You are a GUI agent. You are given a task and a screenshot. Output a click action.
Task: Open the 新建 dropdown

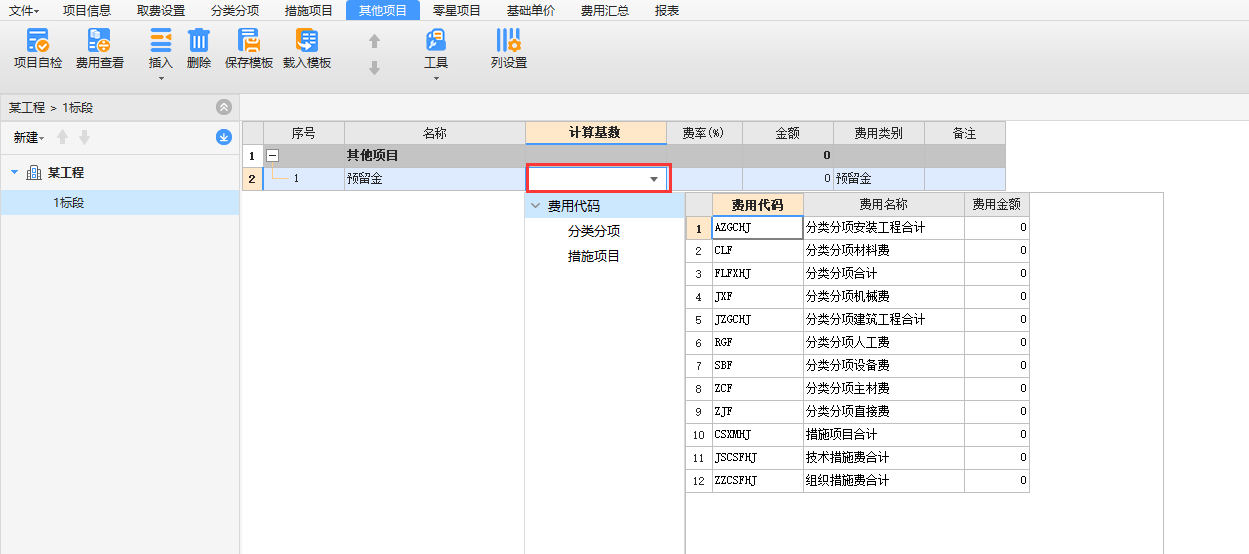pyautogui.click(x=29, y=137)
